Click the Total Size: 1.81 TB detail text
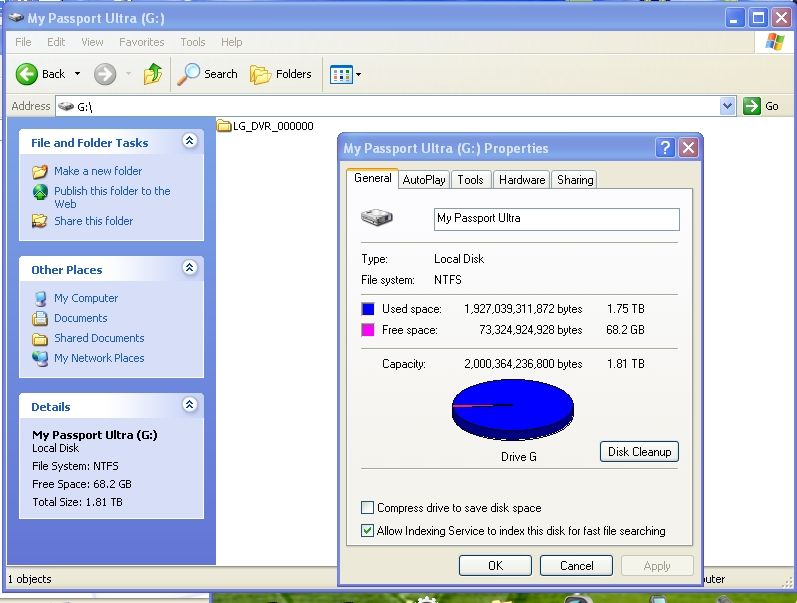Viewport: 797px width, 603px height. tap(77, 502)
